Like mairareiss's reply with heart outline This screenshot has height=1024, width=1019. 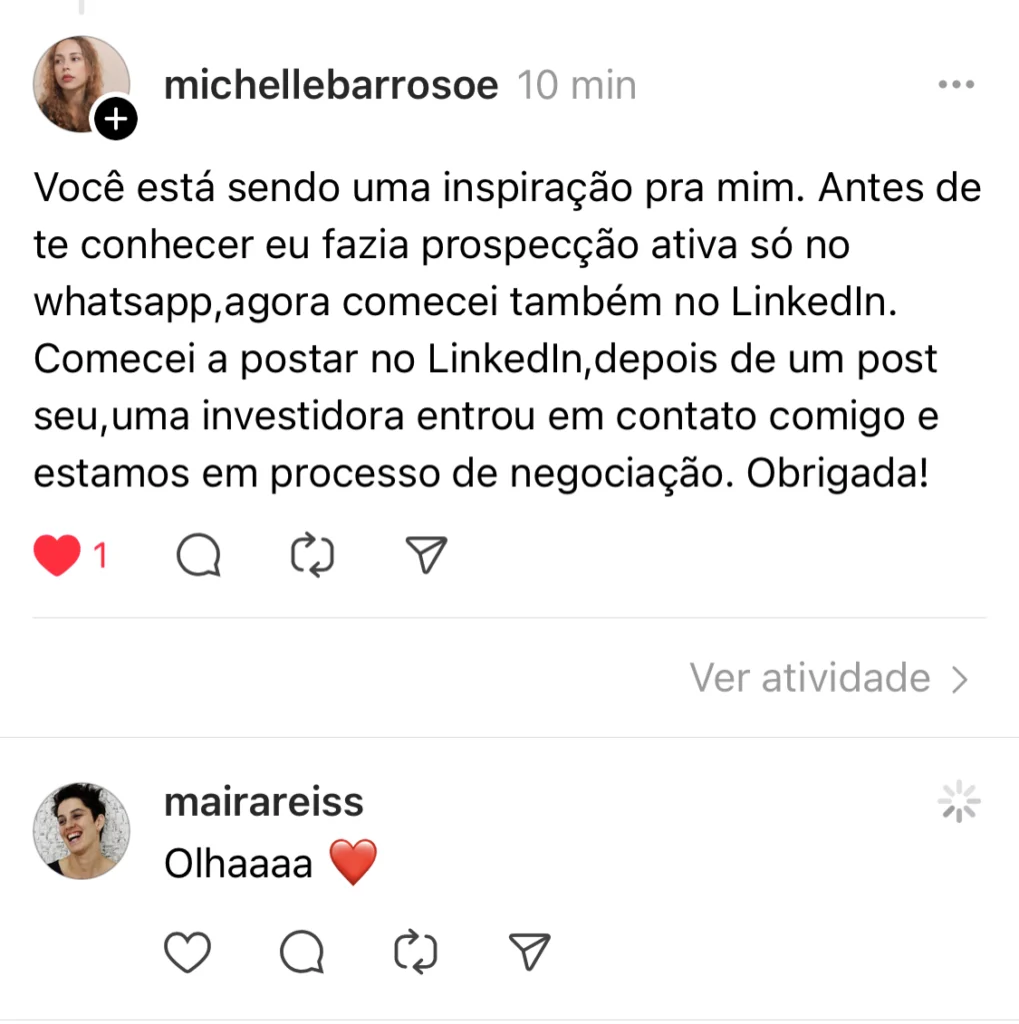(187, 952)
